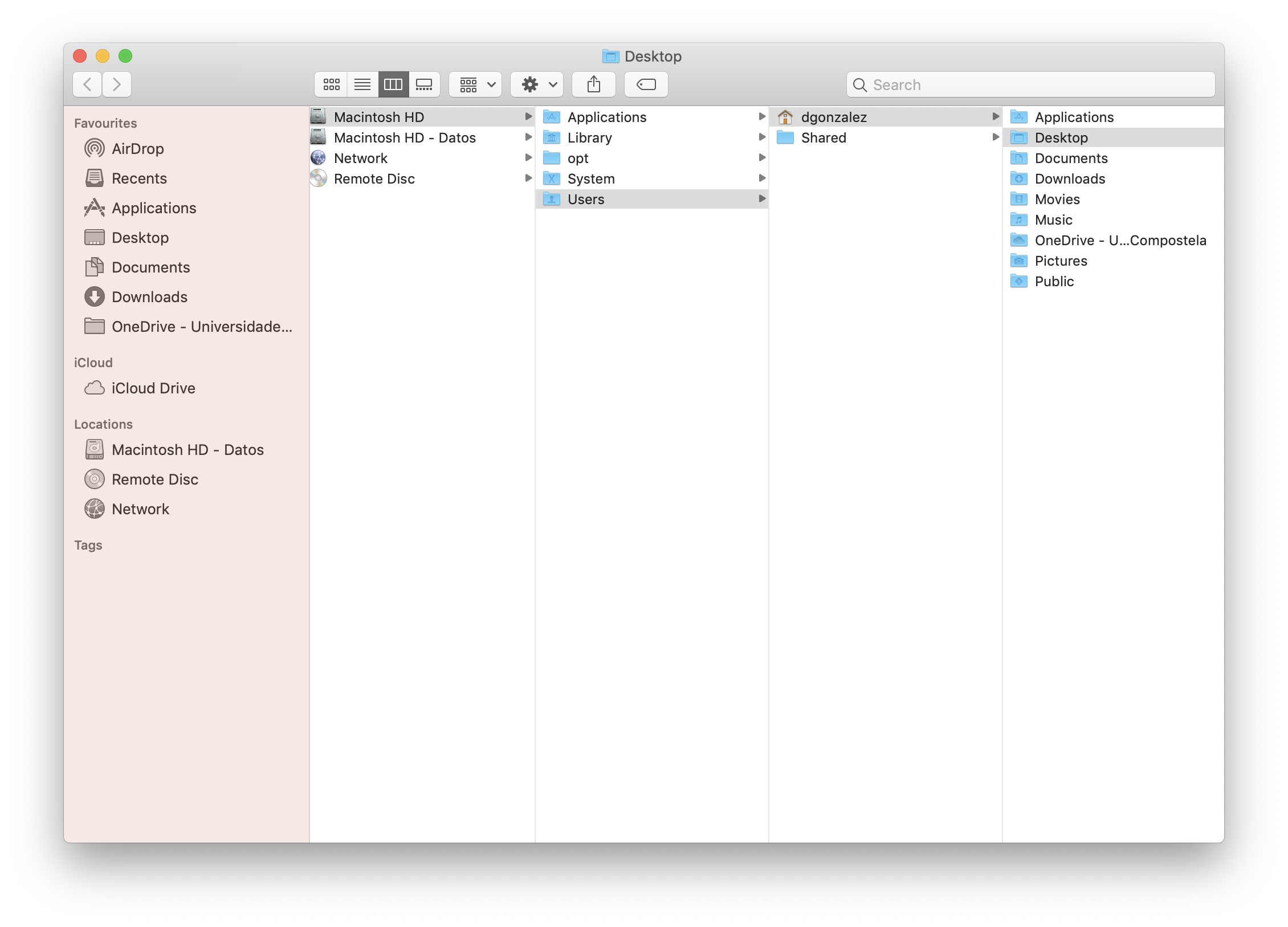
Task: Click back navigation arrow button
Action: tap(87, 83)
